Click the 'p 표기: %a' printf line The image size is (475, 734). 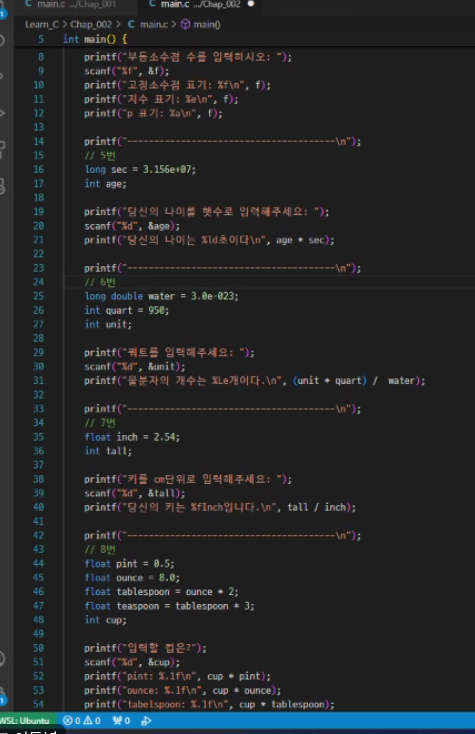[153, 113]
